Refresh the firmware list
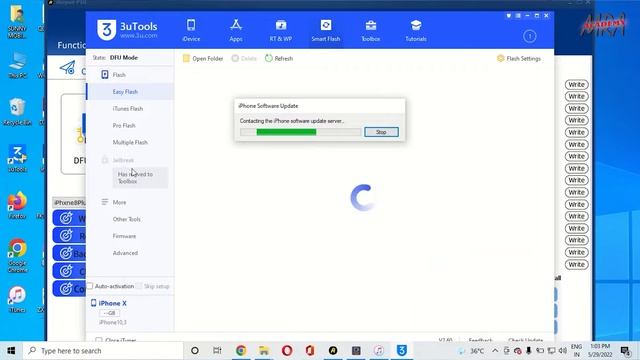The image size is (640, 360). pos(279,58)
